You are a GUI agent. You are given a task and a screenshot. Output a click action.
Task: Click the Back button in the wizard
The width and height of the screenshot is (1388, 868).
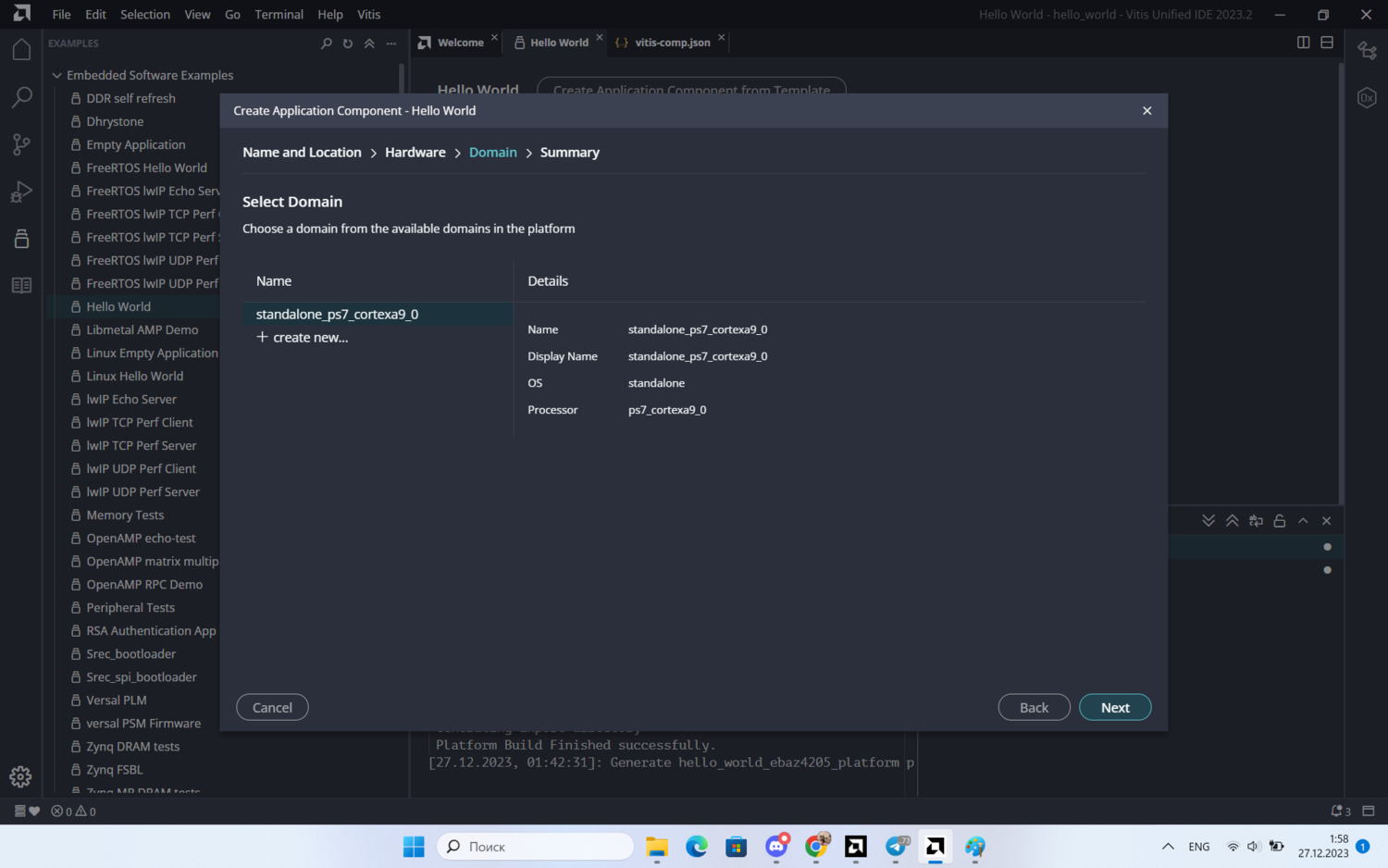[x=1034, y=707]
